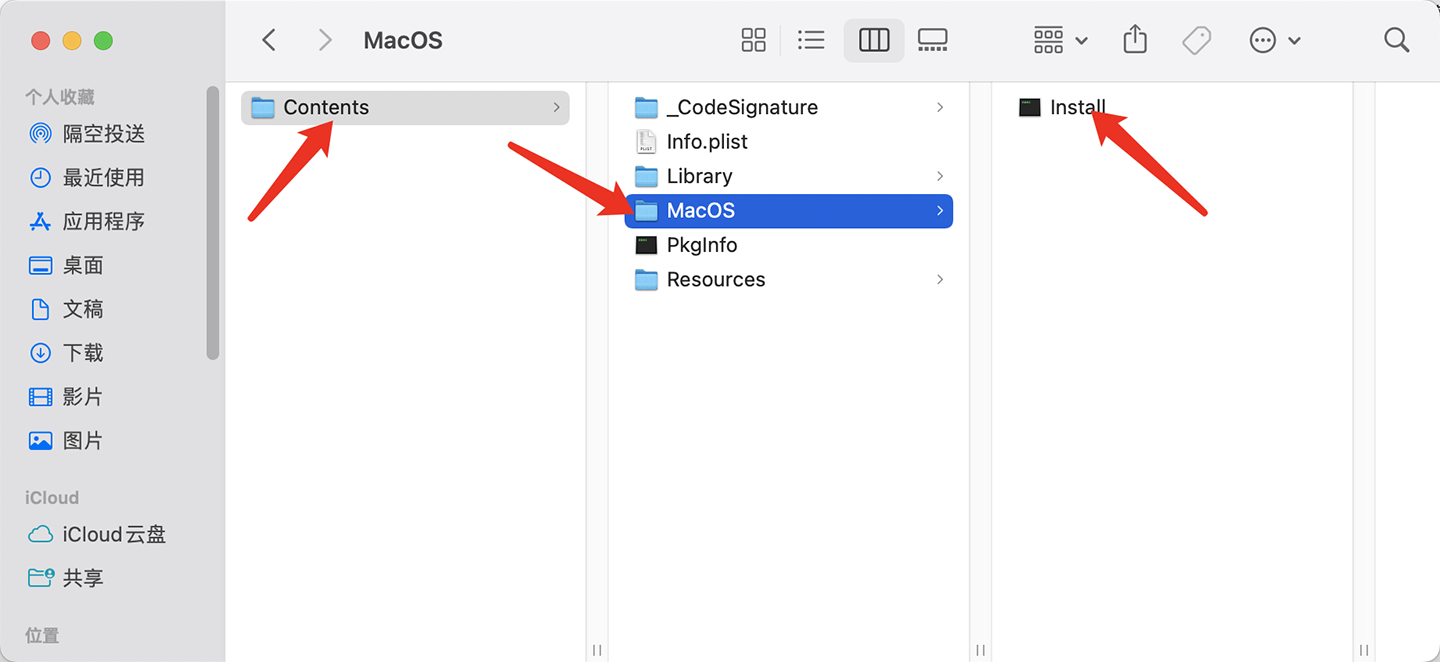This screenshot has height=662, width=1440.
Task: Select the Info.plist file
Action: click(x=706, y=142)
